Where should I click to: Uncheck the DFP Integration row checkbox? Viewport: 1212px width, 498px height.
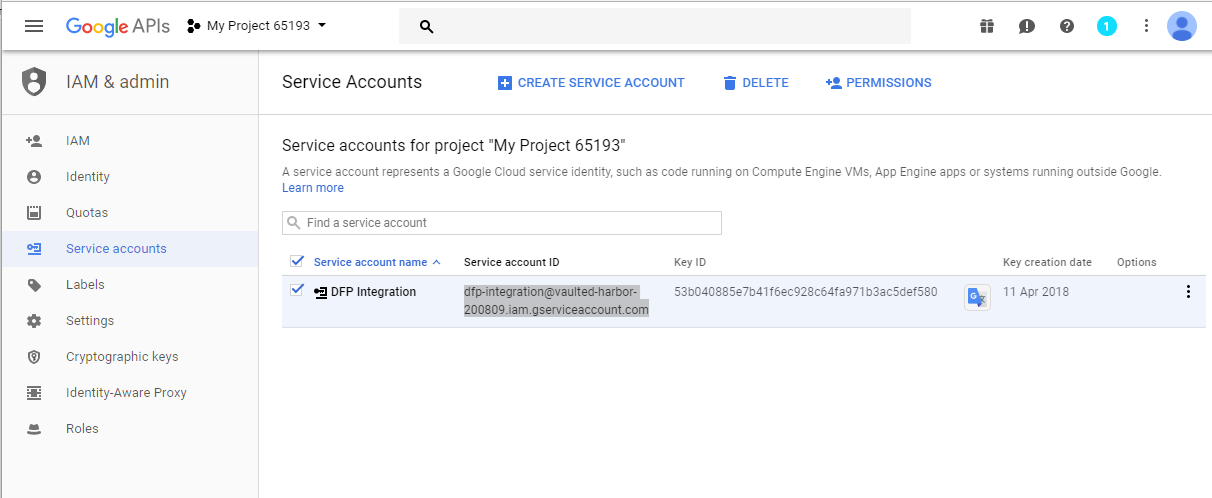297,291
